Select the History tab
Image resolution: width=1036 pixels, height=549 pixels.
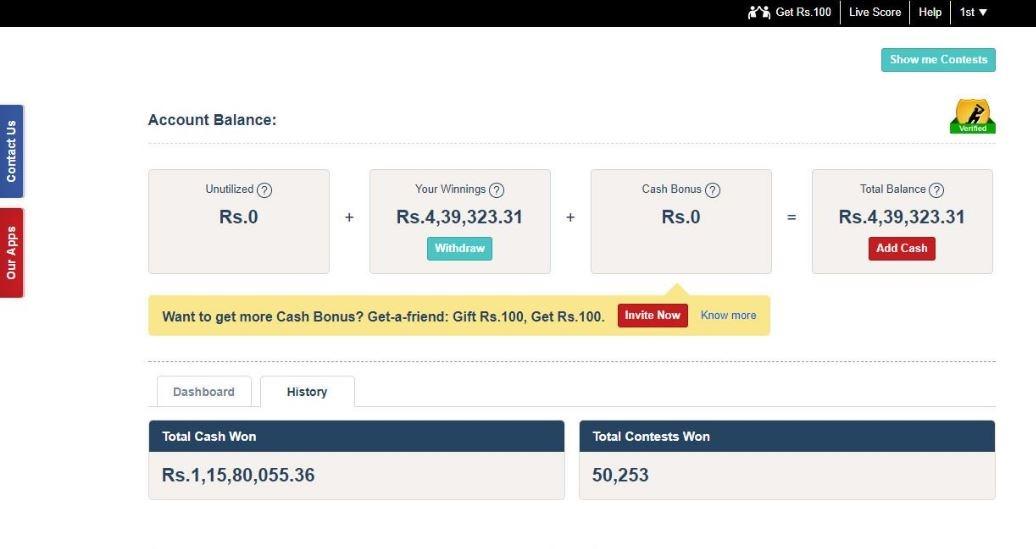(307, 392)
